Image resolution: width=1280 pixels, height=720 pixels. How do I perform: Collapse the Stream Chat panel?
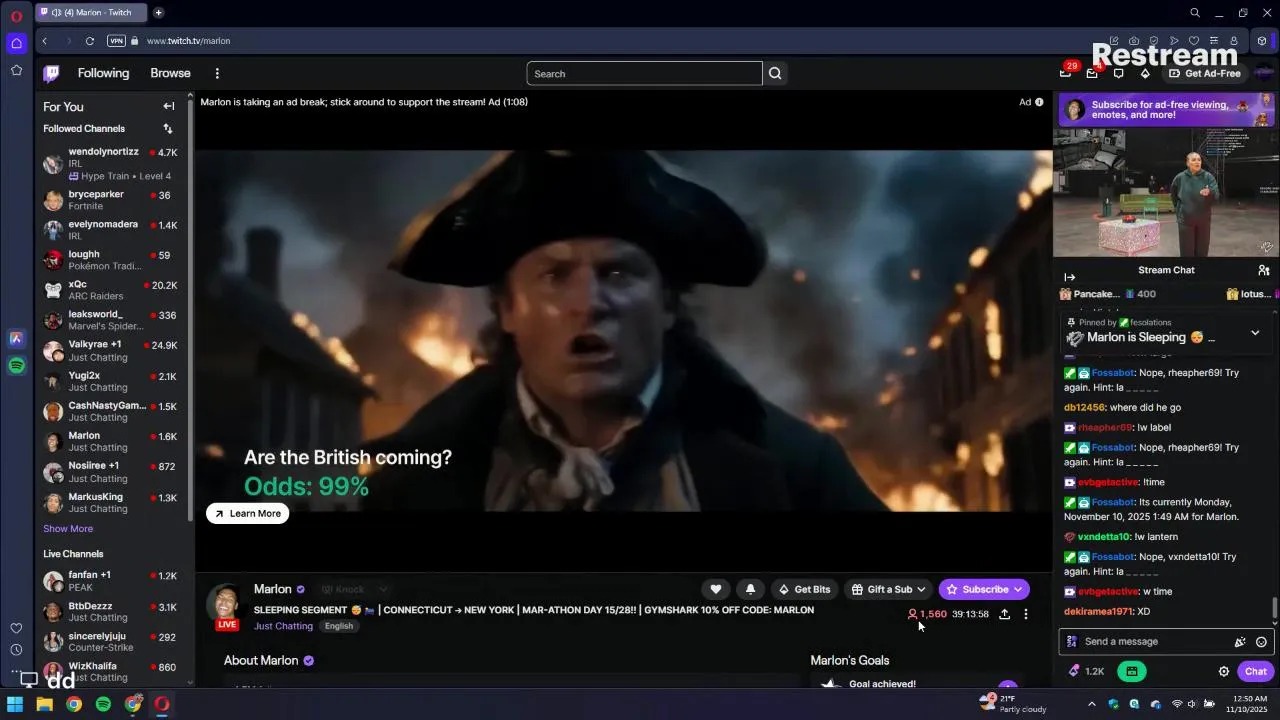click(1069, 277)
